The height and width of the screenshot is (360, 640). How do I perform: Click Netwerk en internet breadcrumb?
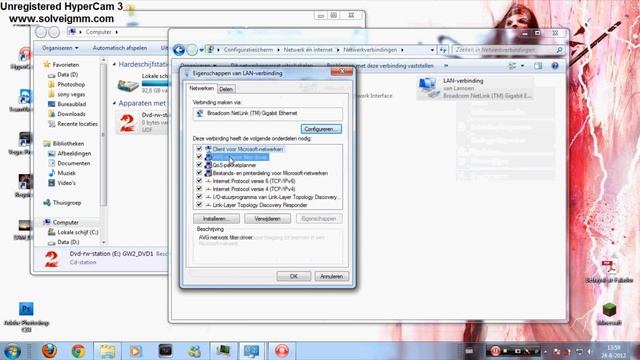tap(308, 50)
